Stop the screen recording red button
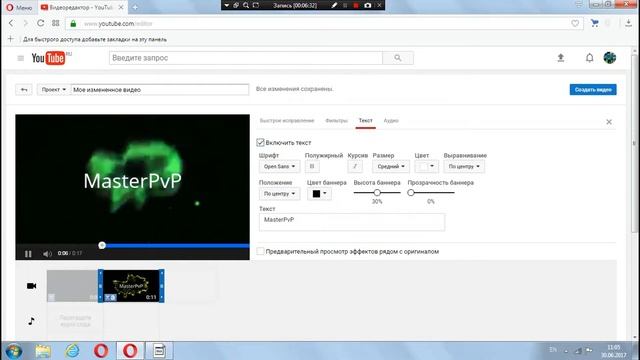This screenshot has width=640, height=360. point(356,5)
